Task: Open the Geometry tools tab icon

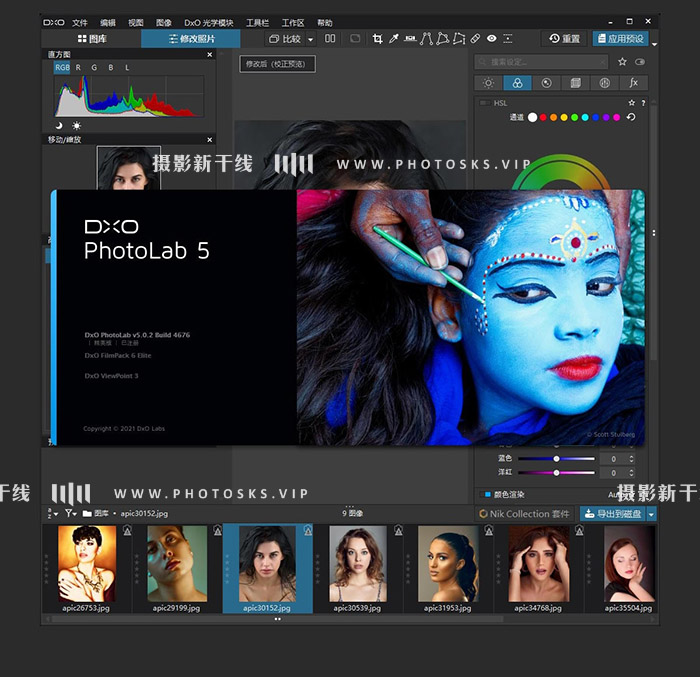Action: 575,83
